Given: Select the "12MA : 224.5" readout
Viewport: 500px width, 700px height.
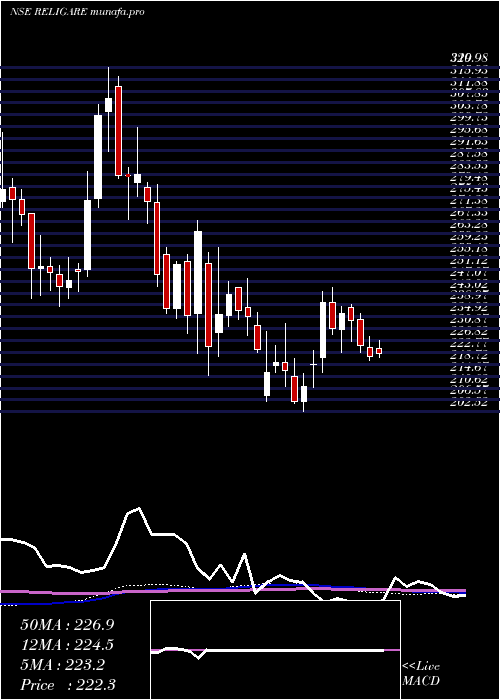Looking at the screenshot, I should (67, 645).
